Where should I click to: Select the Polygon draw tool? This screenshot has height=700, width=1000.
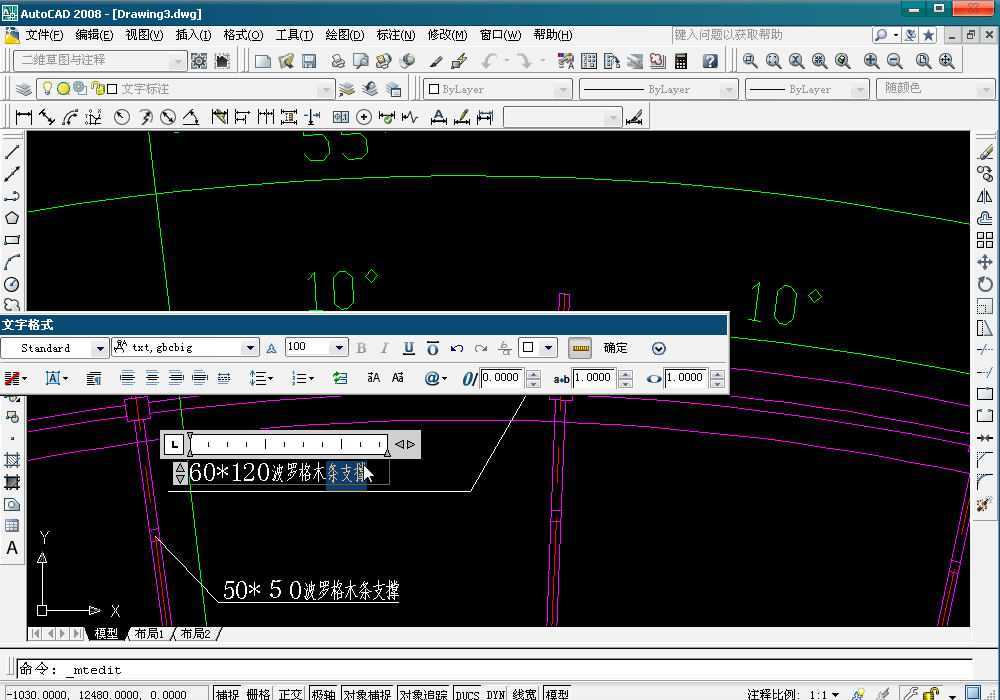click(x=12, y=218)
